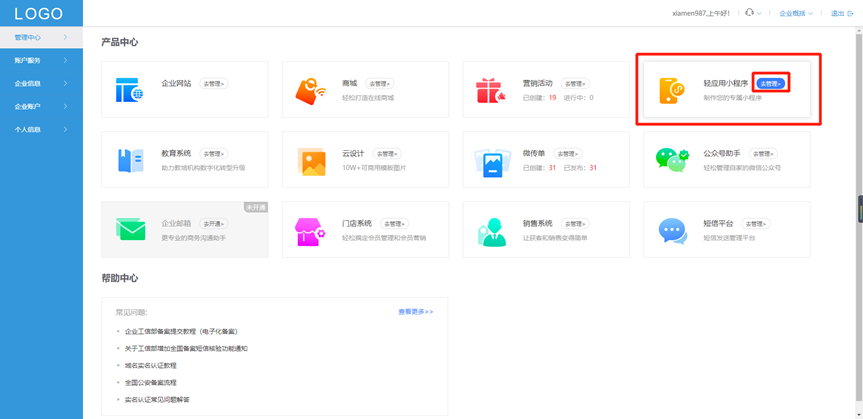Click the 制作您的专属小程序 description
Viewport: 863px width, 419px height.
tap(732, 98)
